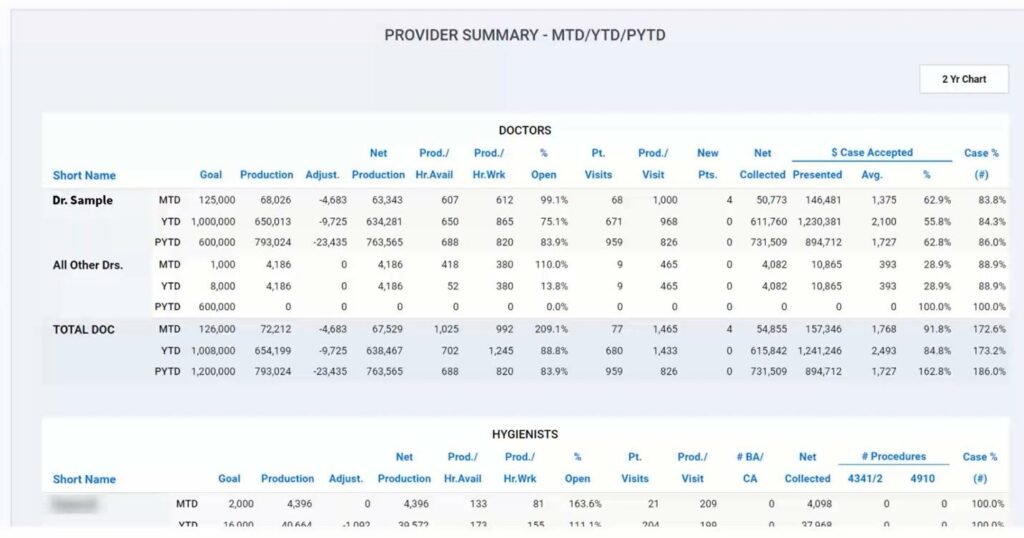This screenshot has width=1024, height=538.
Task: Select the 4341/2 column header
Action: (865, 479)
